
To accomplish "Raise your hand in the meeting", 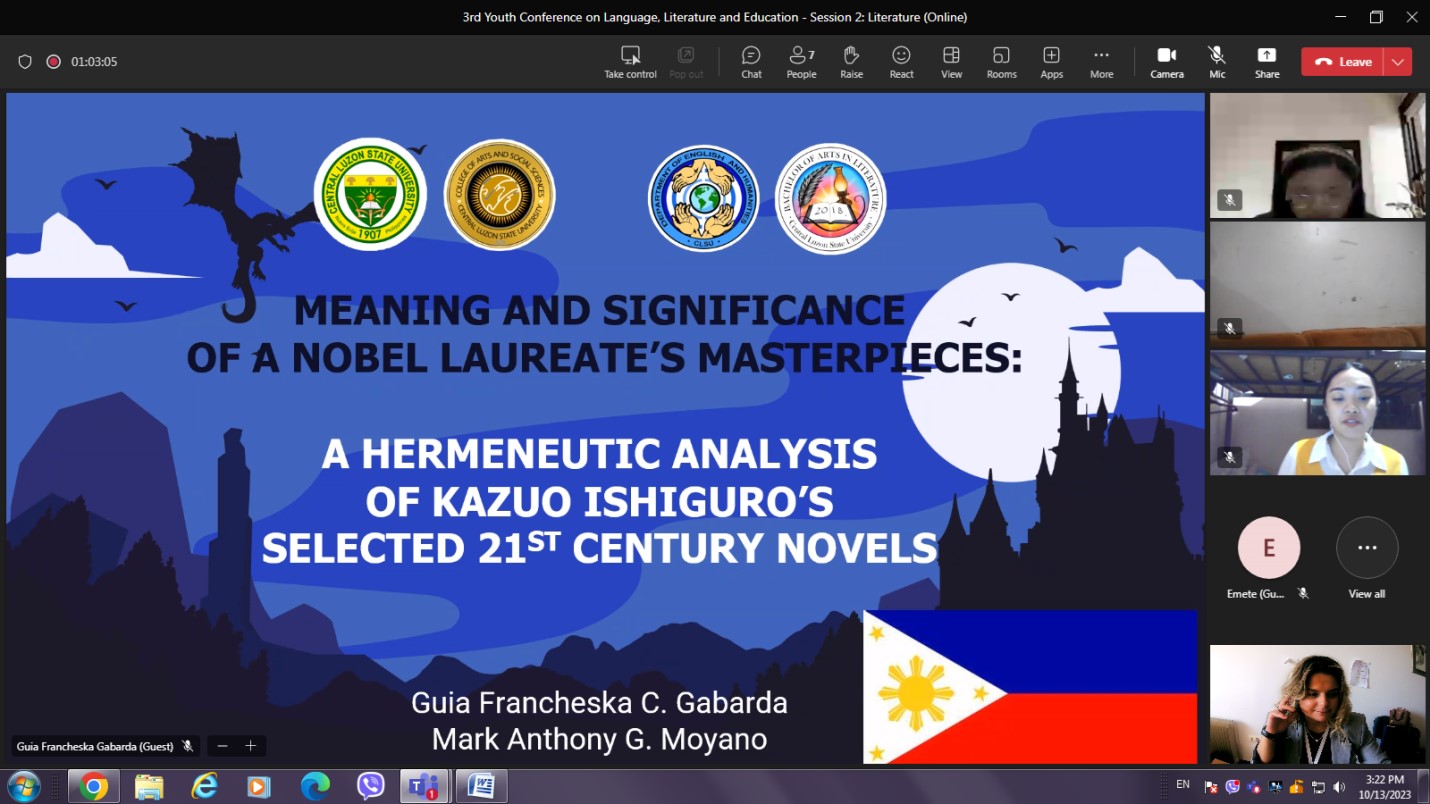I will pyautogui.click(x=851, y=62).
